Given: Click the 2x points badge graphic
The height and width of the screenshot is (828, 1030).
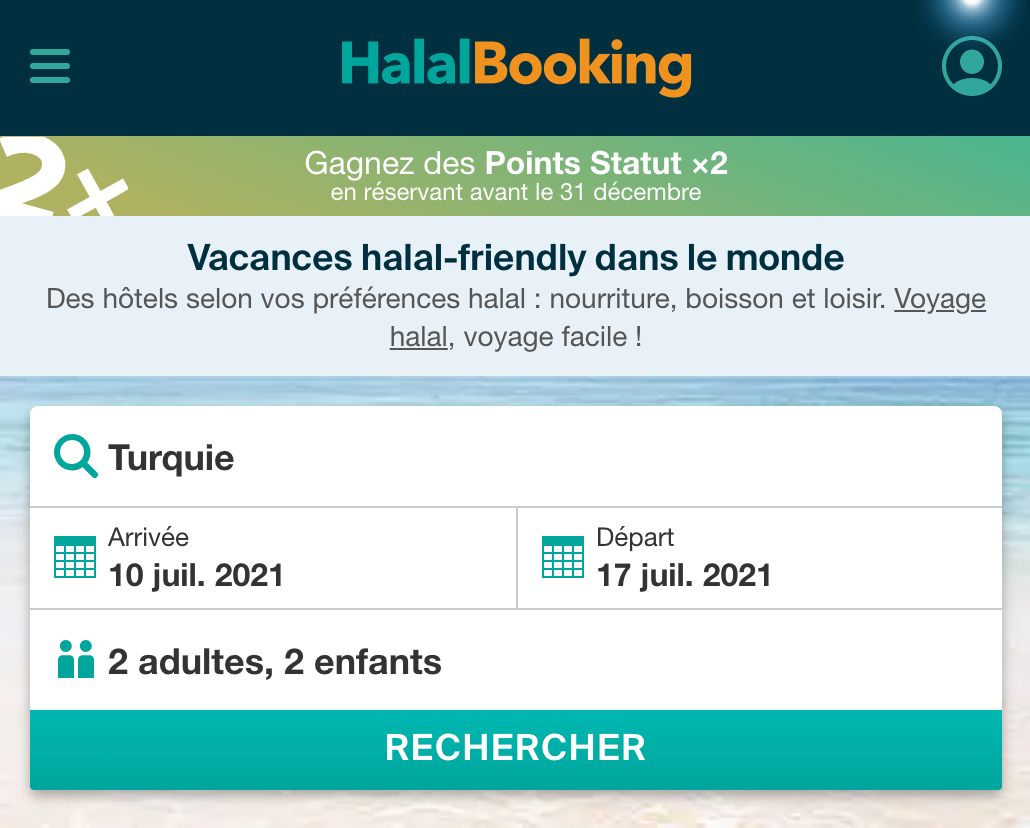Looking at the screenshot, I should 62,176.
